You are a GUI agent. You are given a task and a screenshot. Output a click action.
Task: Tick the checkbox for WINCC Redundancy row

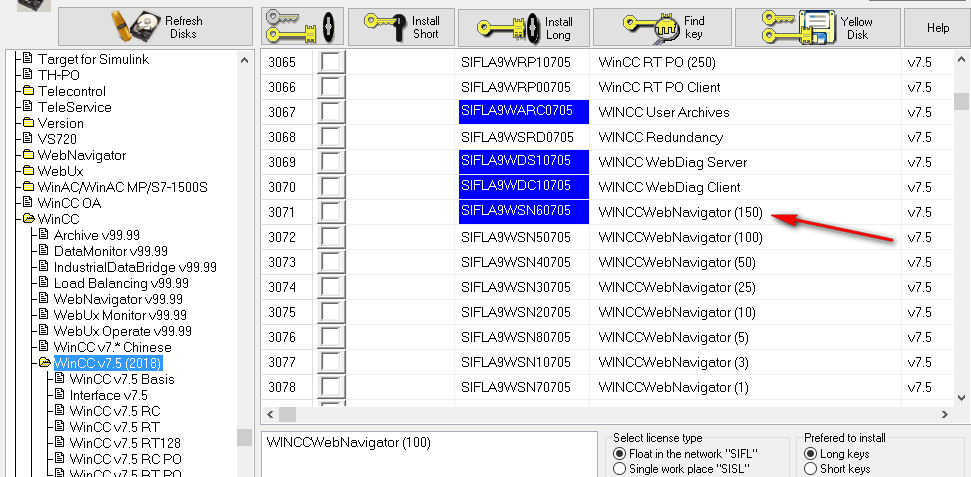coord(331,137)
